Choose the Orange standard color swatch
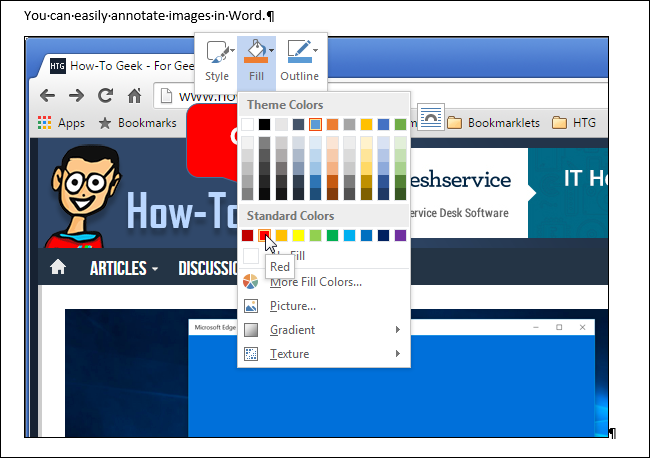650x458 pixels. pos(281,236)
